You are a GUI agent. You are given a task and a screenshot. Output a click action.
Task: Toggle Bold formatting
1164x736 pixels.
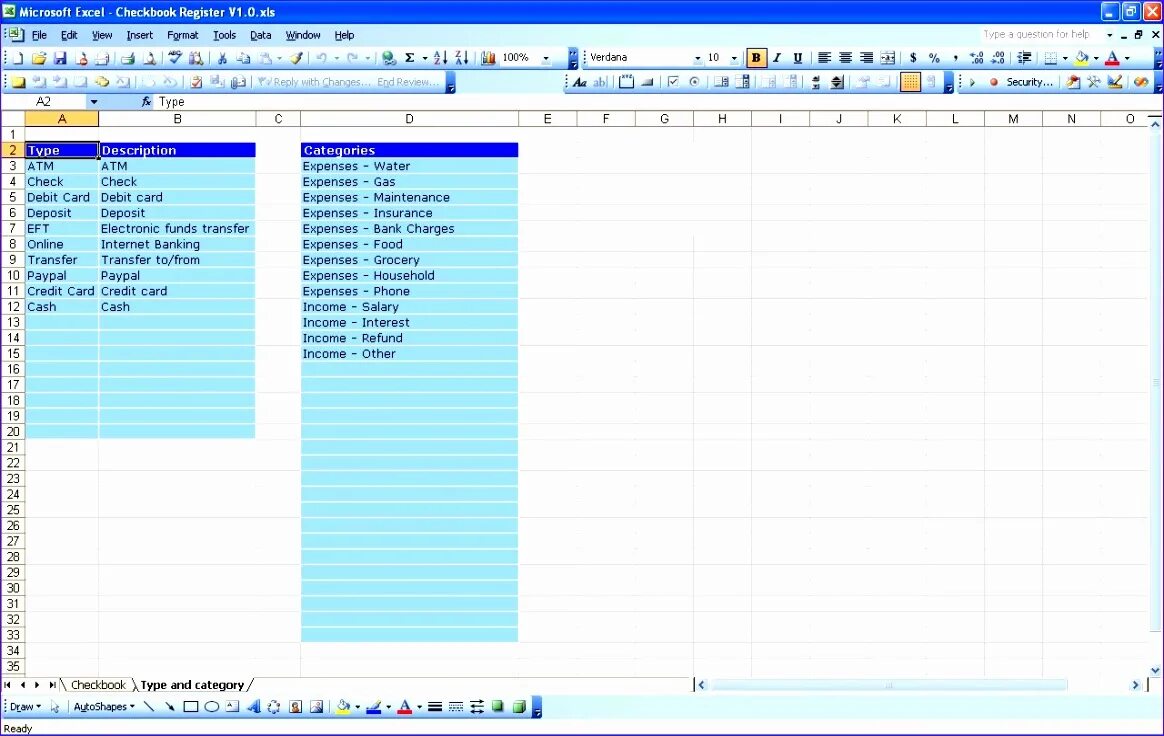click(x=756, y=58)
